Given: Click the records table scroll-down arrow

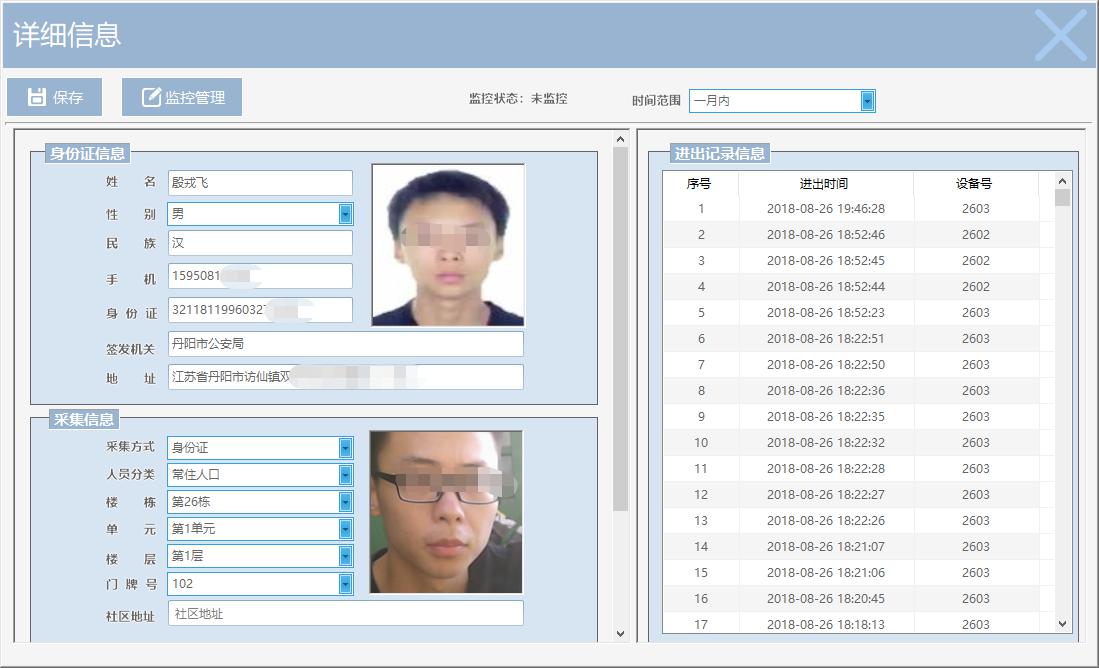Looking at the screenshot, I should 1062,623.
